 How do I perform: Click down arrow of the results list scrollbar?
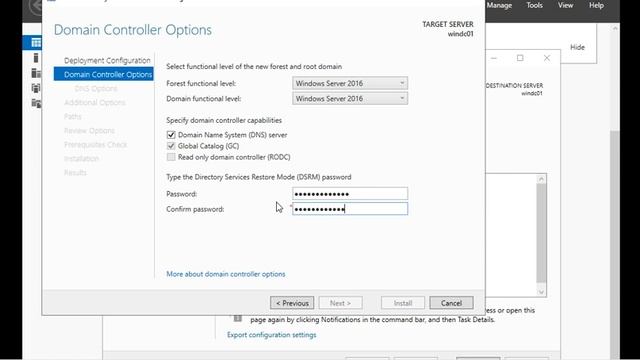pyautogui.click(x=541, y=292)
